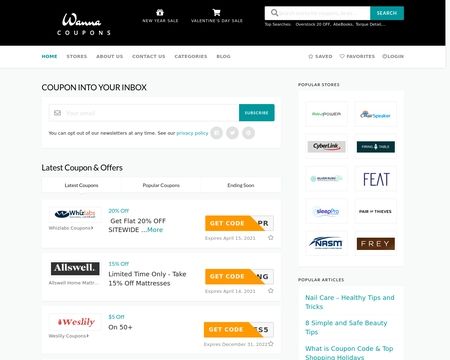Click the email envelope icon in subscribe box

(57, 113)
